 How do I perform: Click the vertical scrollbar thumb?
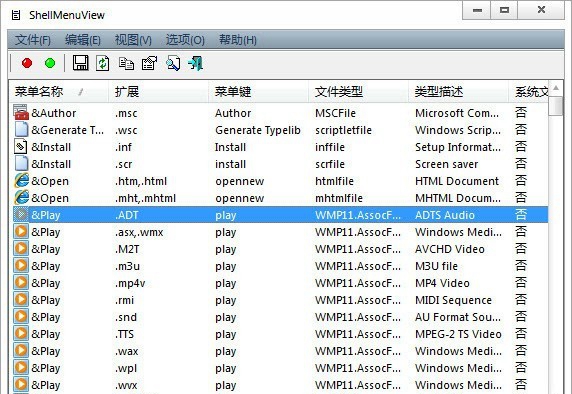(x=556, y=106)
